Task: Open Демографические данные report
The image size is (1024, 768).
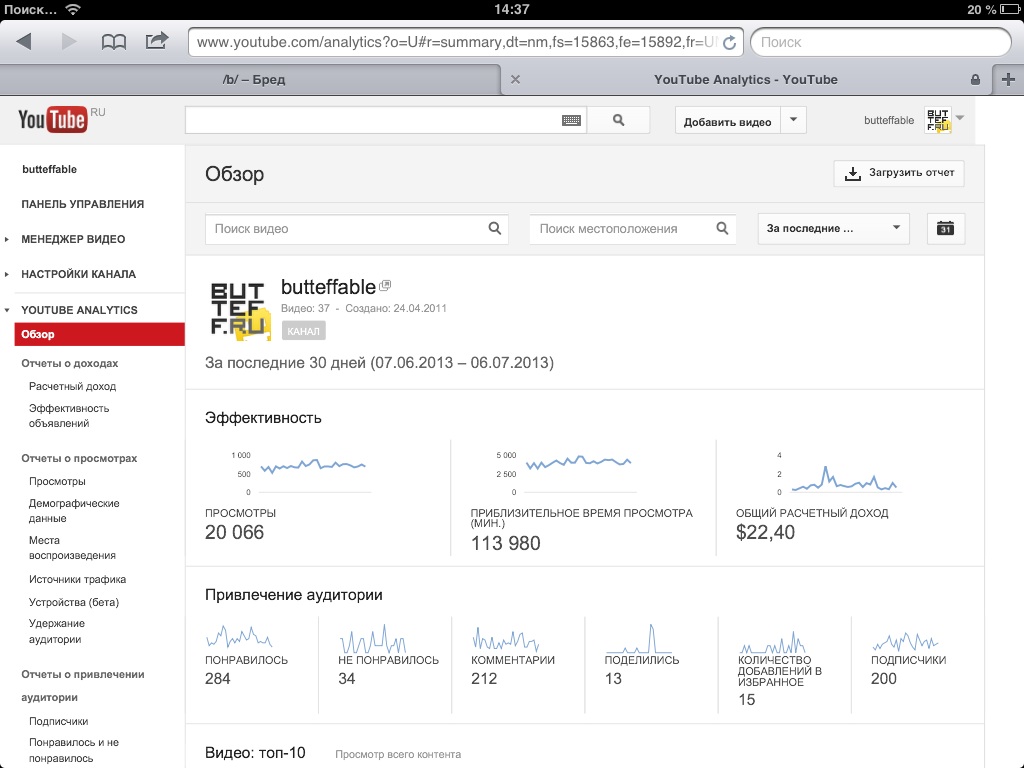Action: tap(74, 511)
